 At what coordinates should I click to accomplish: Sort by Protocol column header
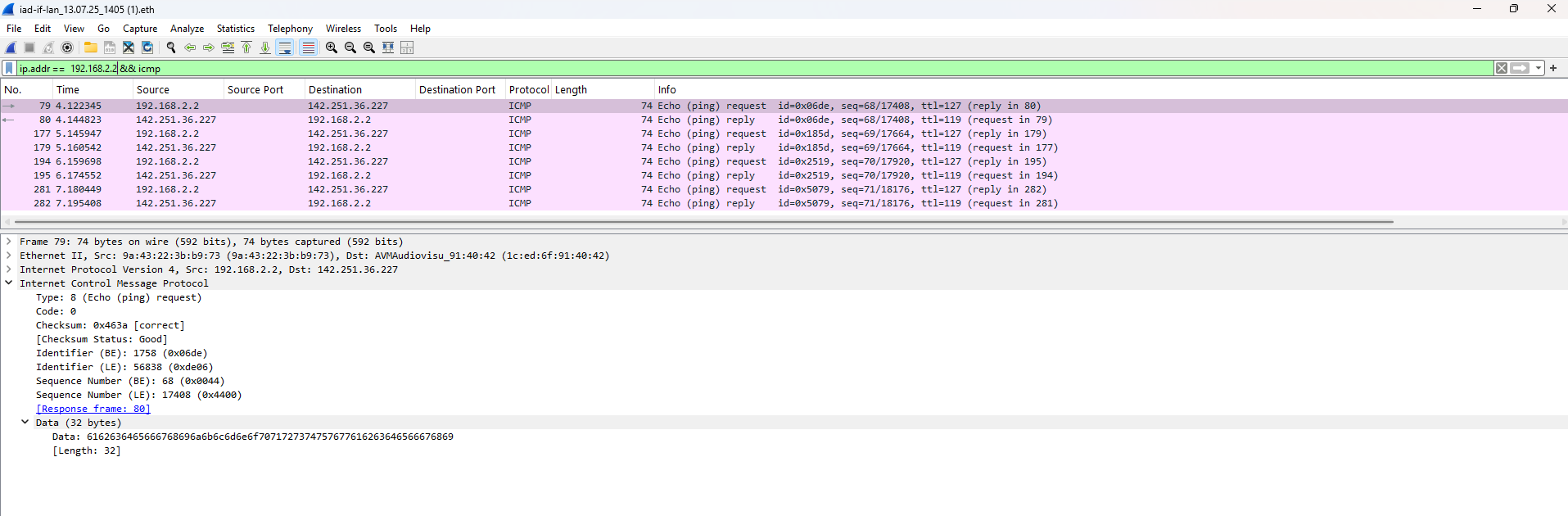tap(529, 89)
